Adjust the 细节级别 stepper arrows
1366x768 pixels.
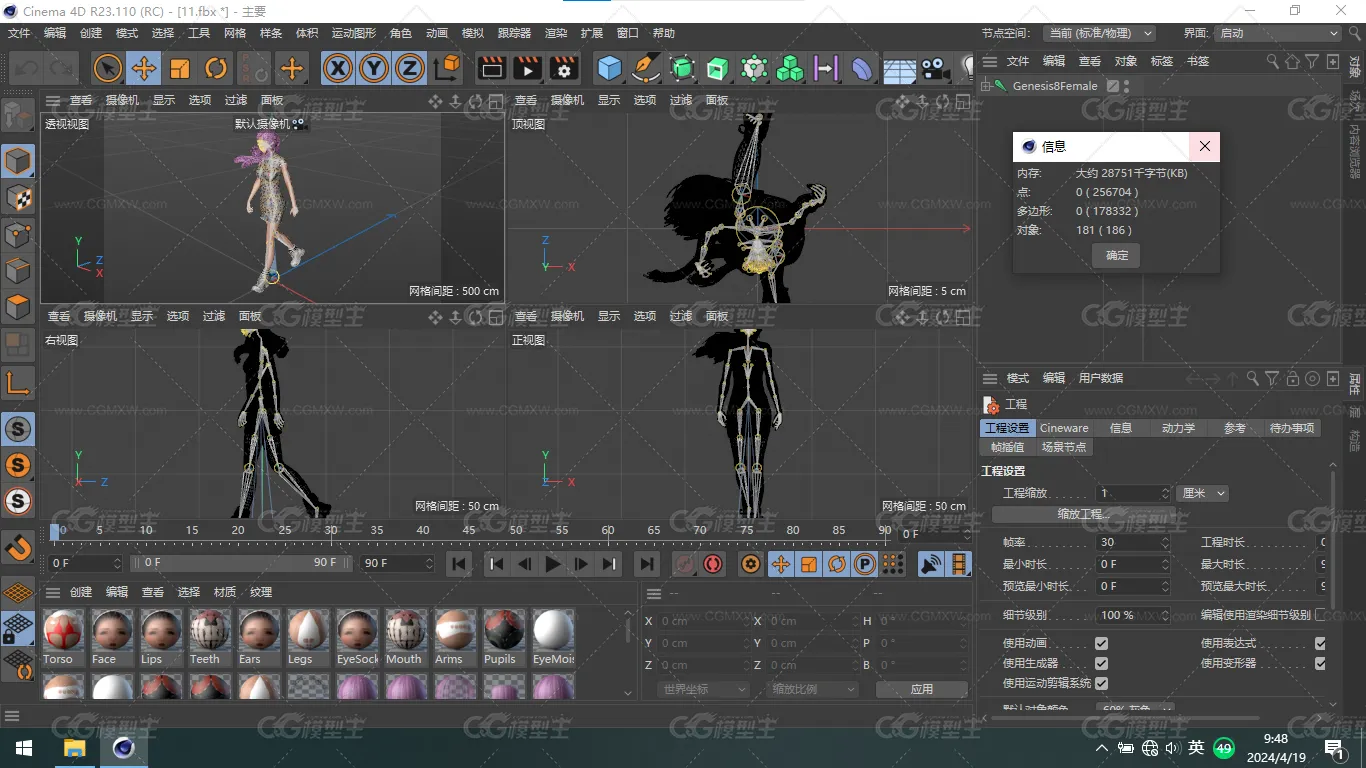tap(1165, 615)
